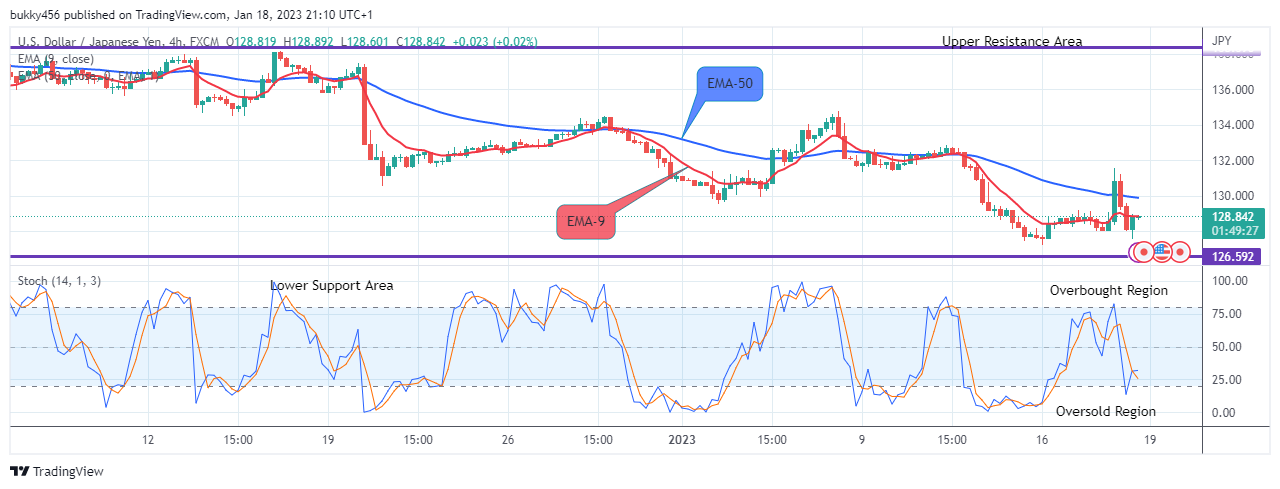This screenshot has width=1280, height=489.
Task: Click the Overbought Region annotation text
Action: [x=1108, y=290]
